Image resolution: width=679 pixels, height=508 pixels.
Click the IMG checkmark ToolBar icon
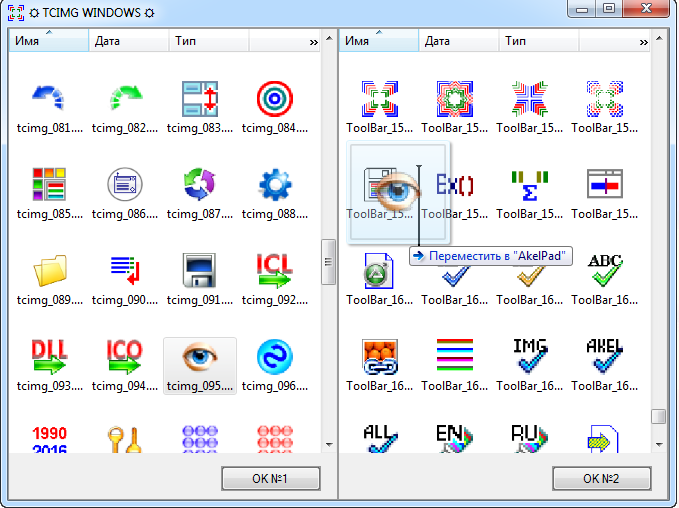click(x=530, y=356)
